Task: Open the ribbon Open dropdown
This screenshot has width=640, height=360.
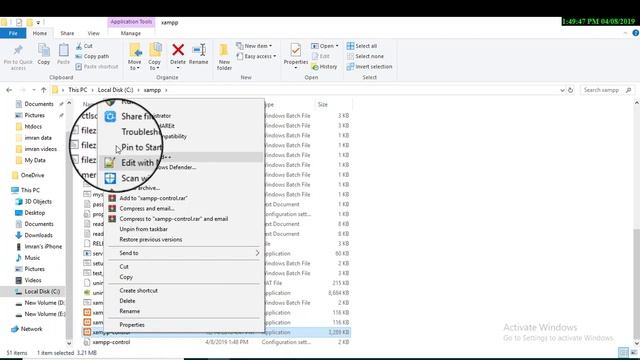Action: point(325,46)
